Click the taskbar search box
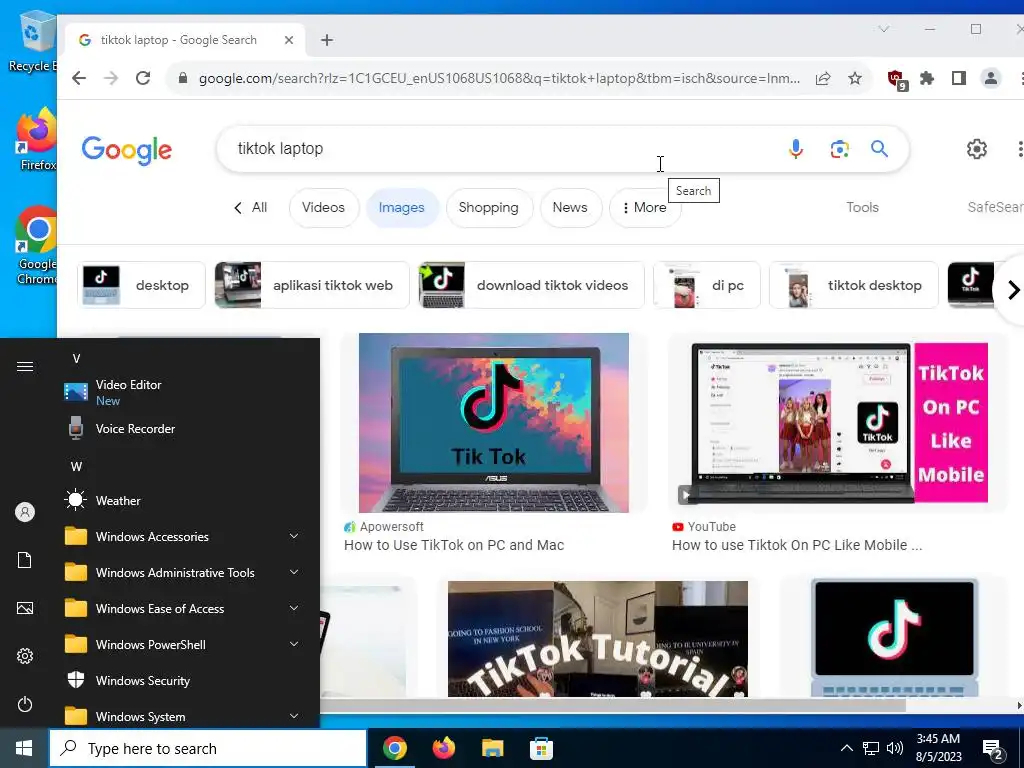The width and height of the screenshot is (1024, 768). 208,748
